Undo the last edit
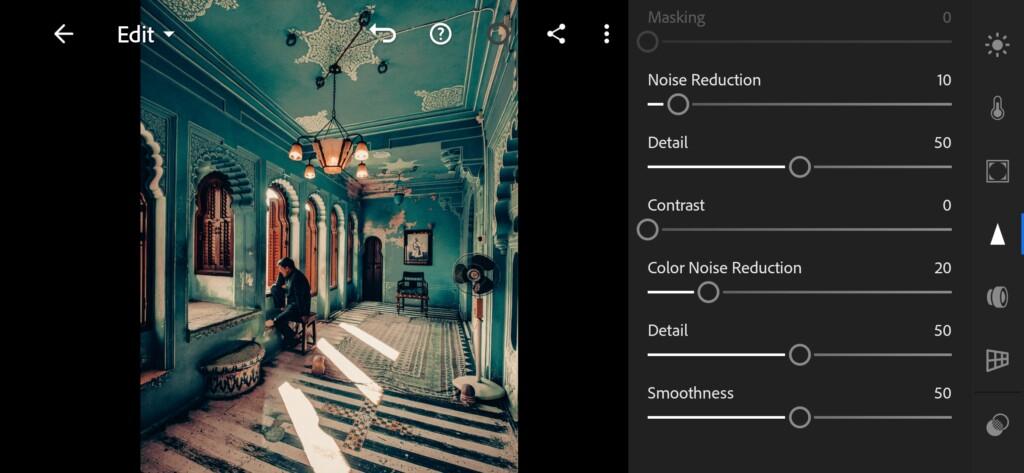Viewport: 1024px width, 473px height. pos(383,33)
